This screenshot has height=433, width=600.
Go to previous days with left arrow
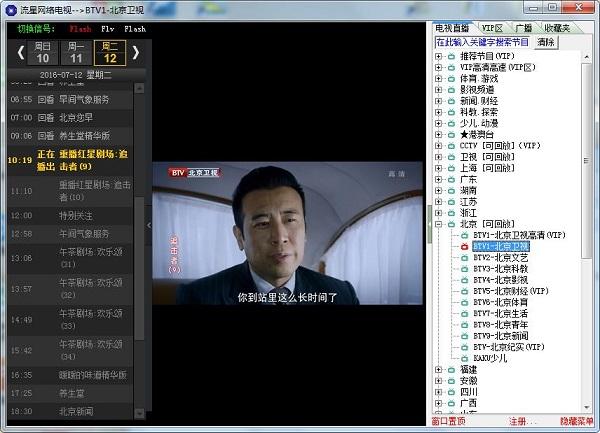tap(21, 52)
